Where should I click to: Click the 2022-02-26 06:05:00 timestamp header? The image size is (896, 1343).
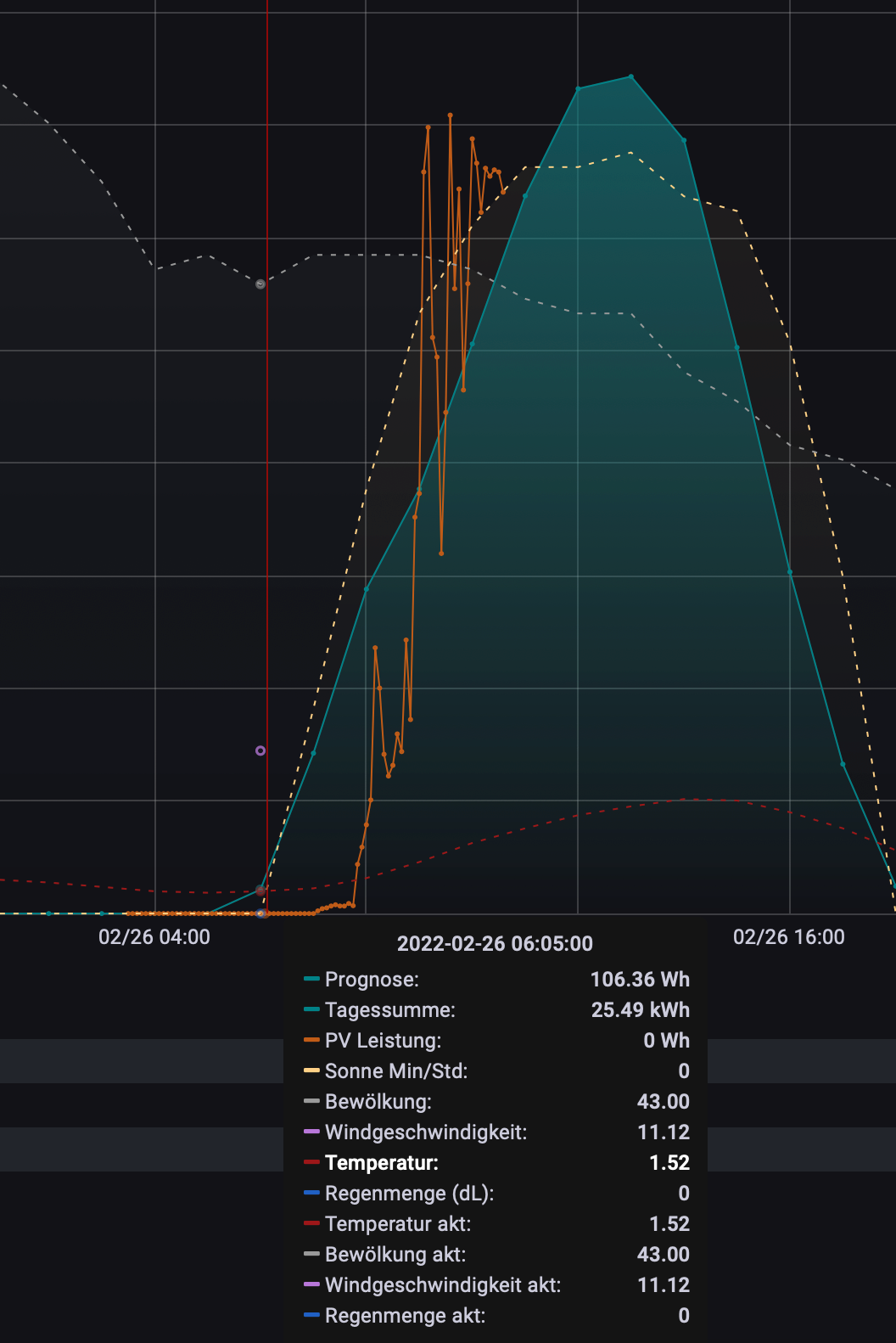click(495, 944)
